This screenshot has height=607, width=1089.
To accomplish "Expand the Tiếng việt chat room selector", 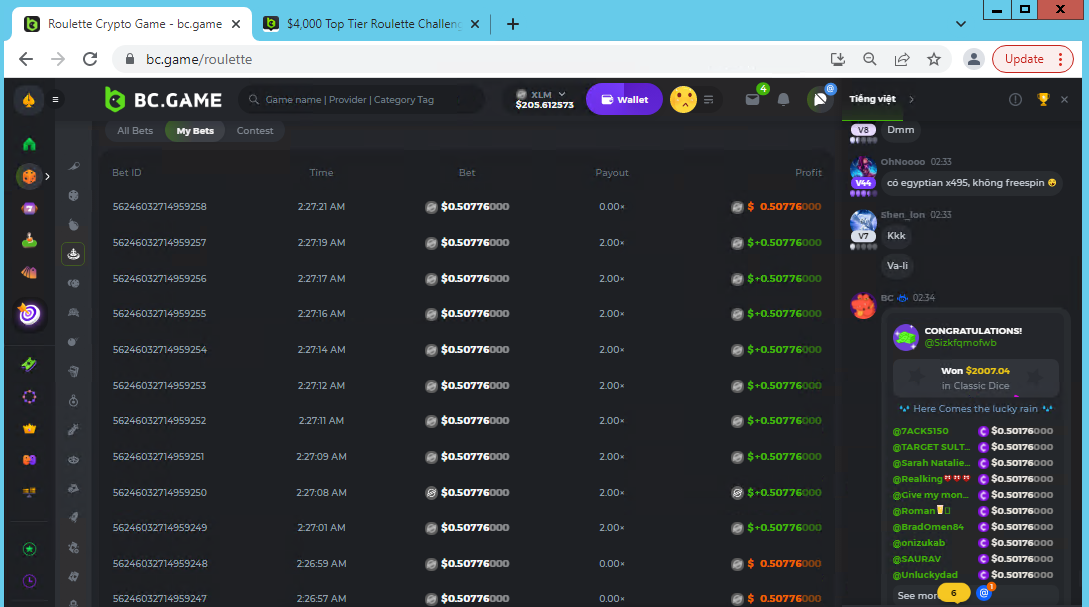I will tap(882, 99).
